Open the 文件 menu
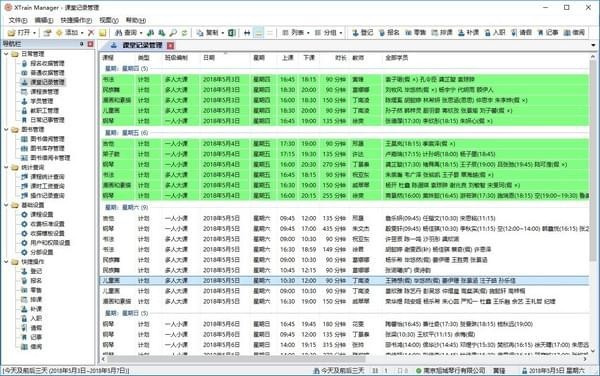The width and height of the screenshot is (600, 376). pos(18,20)
